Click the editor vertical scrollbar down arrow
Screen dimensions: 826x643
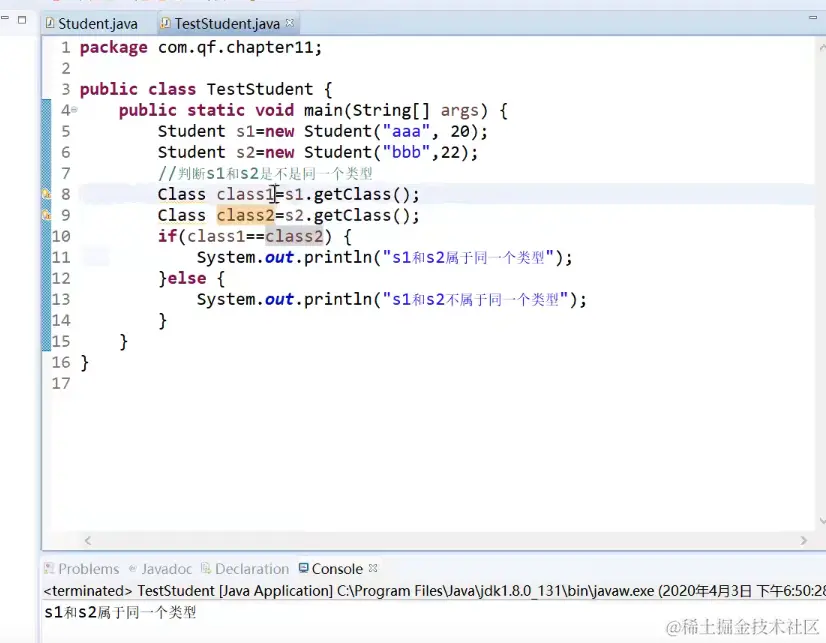[822, 521]
